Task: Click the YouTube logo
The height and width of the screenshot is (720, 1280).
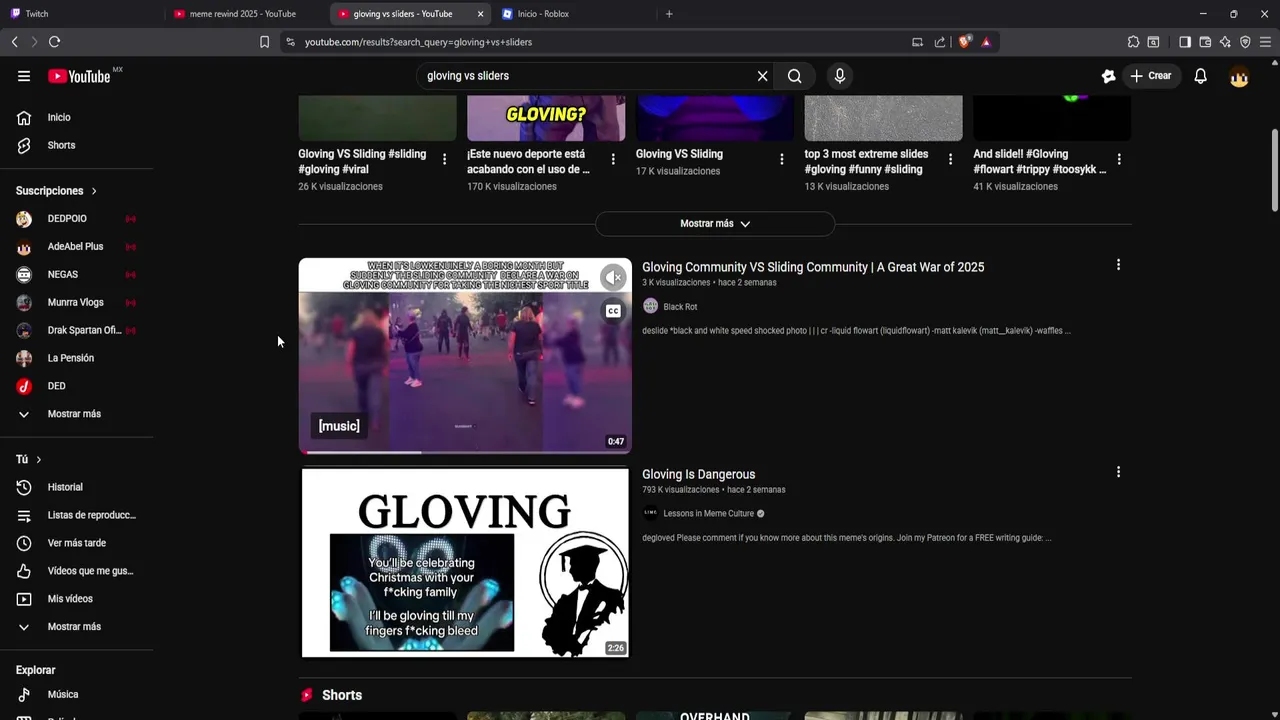Action: (x=80, y=76)
